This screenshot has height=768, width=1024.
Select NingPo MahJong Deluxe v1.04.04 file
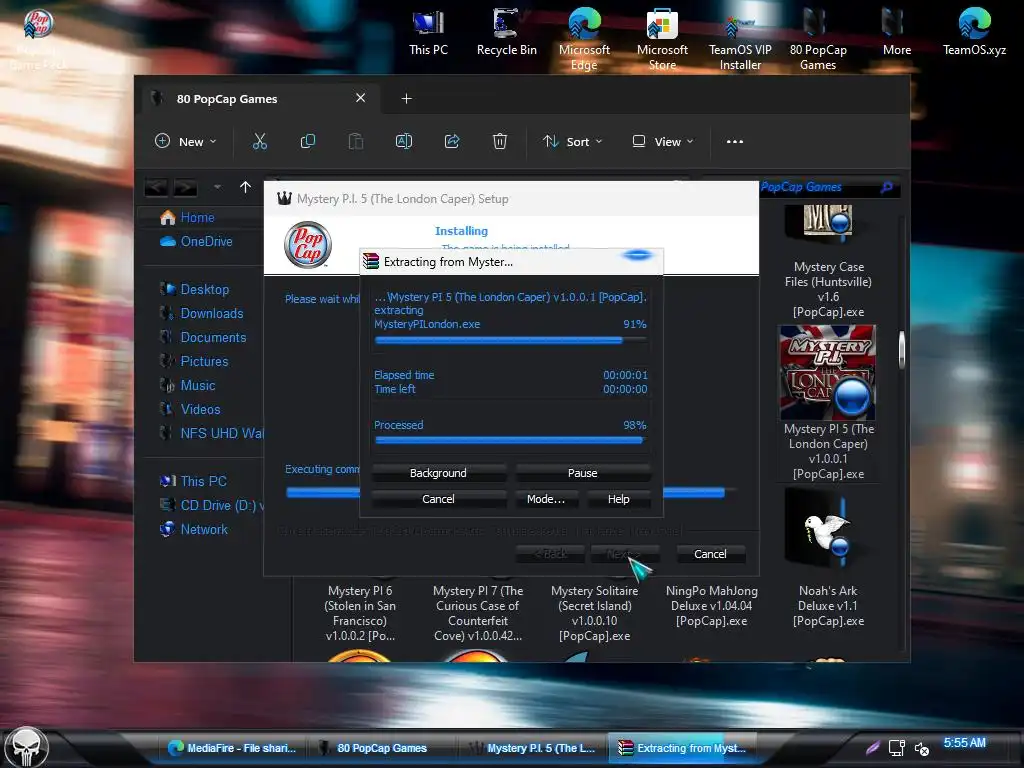pyautogui.click(x=711, y=605)
